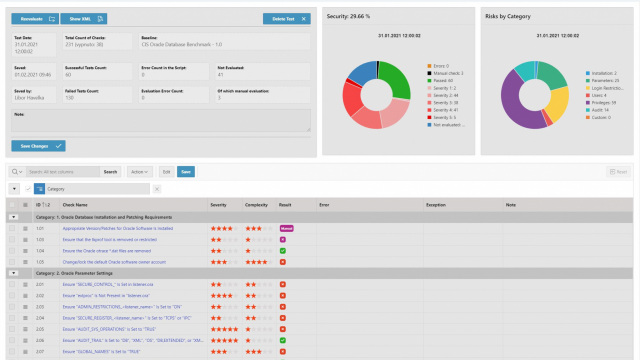Sort by the Severity column header
This screenshot has width=640, height=360.
218,205
